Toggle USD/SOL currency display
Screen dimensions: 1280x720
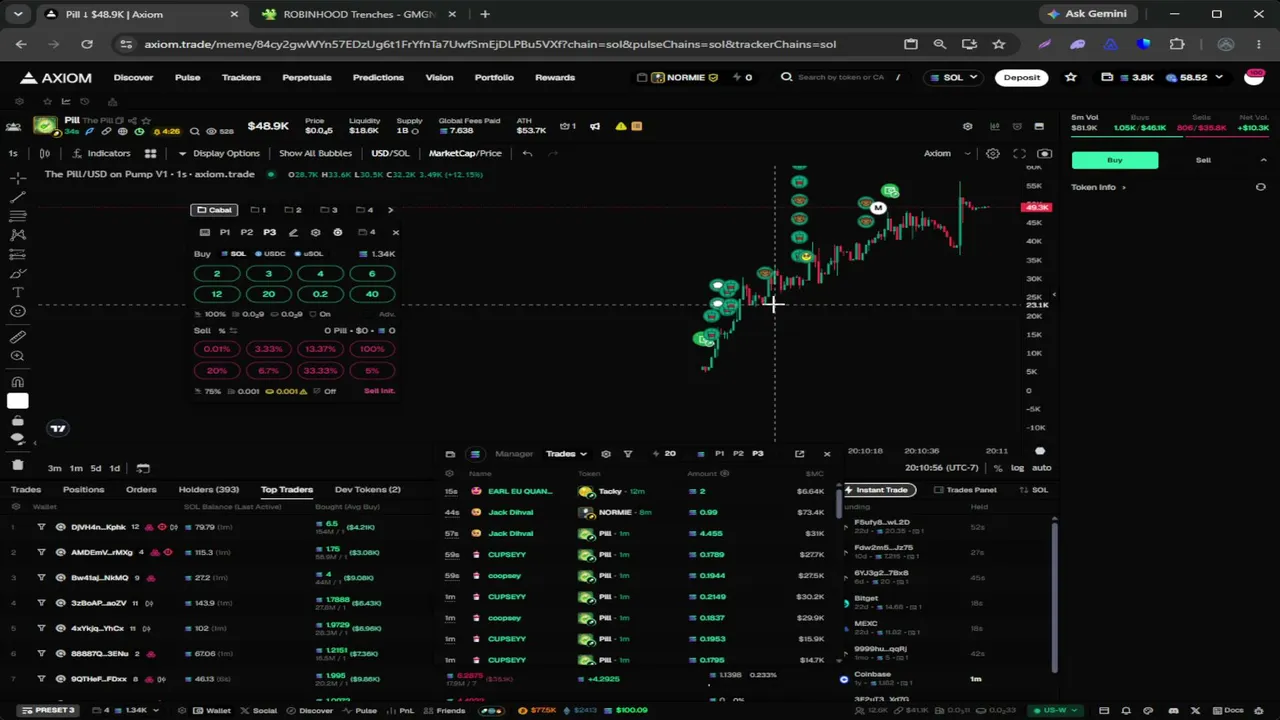[390, 153]
